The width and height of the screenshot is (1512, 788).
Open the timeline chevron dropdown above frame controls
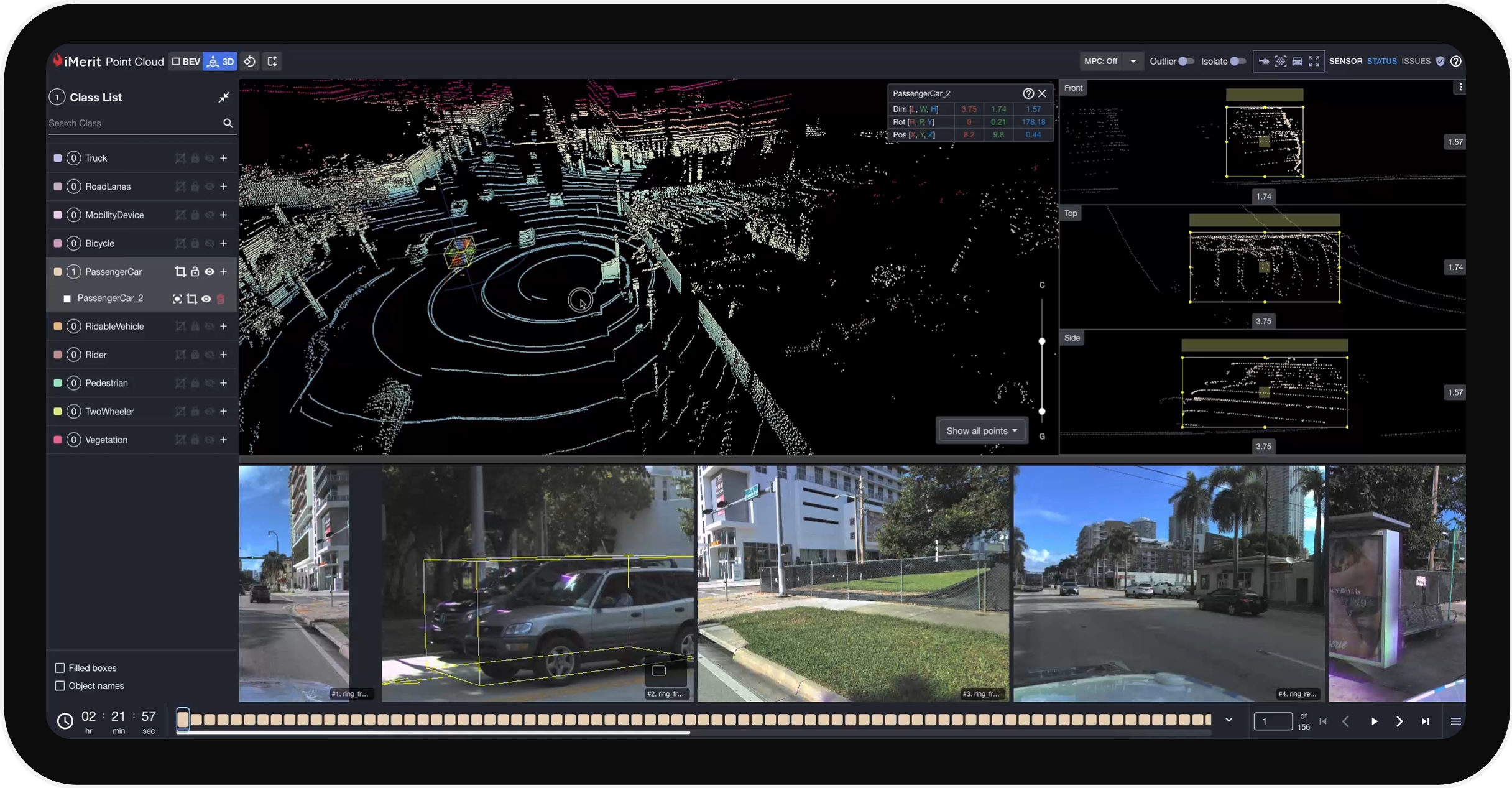[1229, 720]
